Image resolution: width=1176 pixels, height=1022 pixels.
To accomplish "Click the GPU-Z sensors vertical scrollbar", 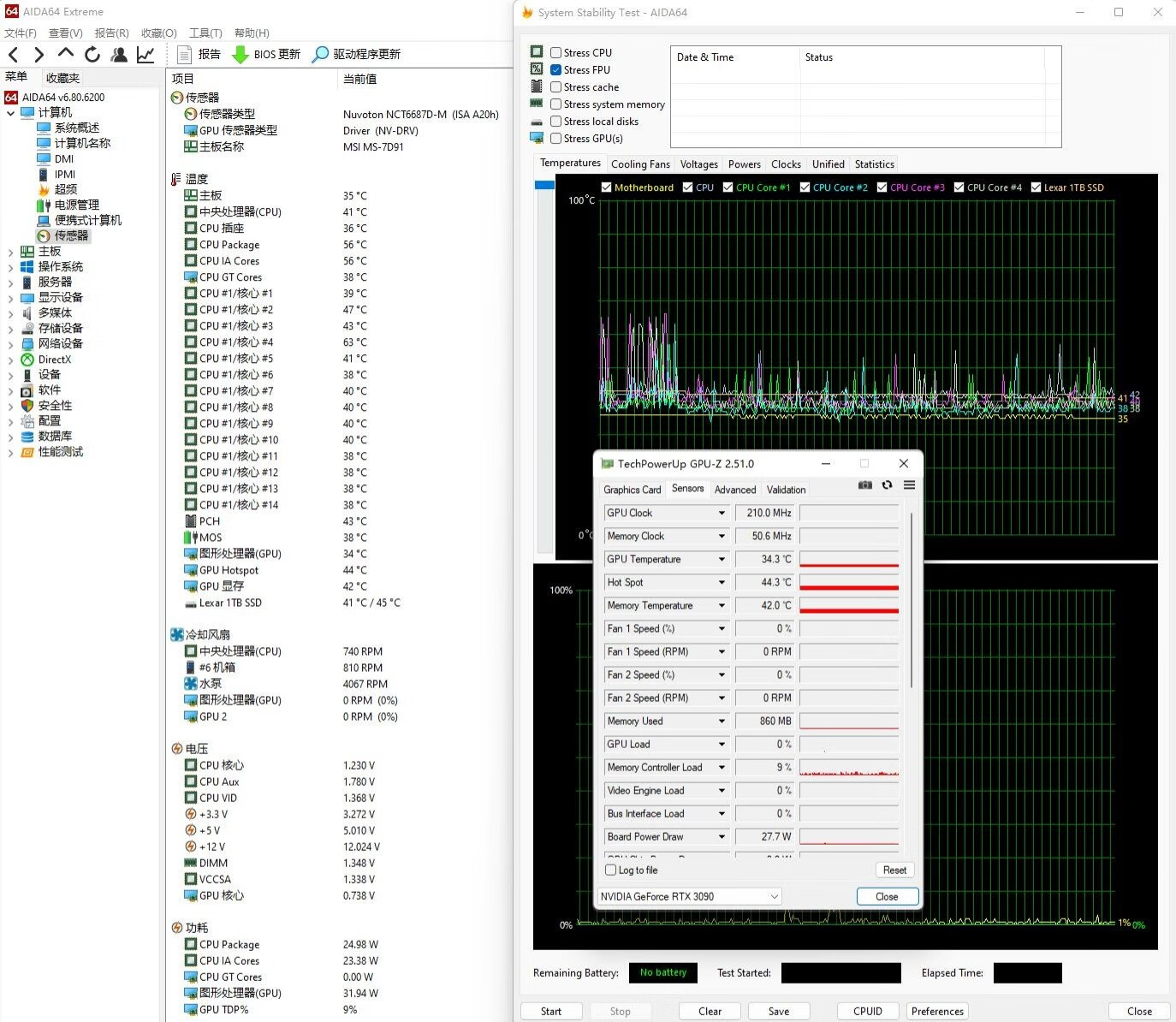I will coord(912,599).
